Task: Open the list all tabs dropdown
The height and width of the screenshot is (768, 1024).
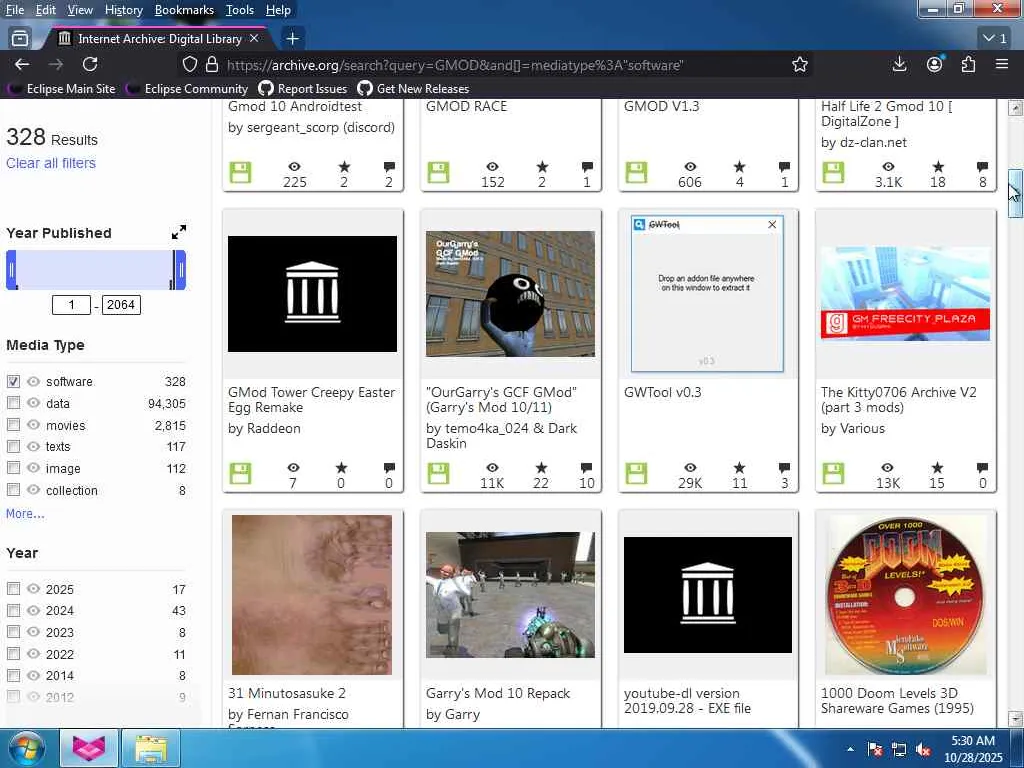Action: (995, 39)
